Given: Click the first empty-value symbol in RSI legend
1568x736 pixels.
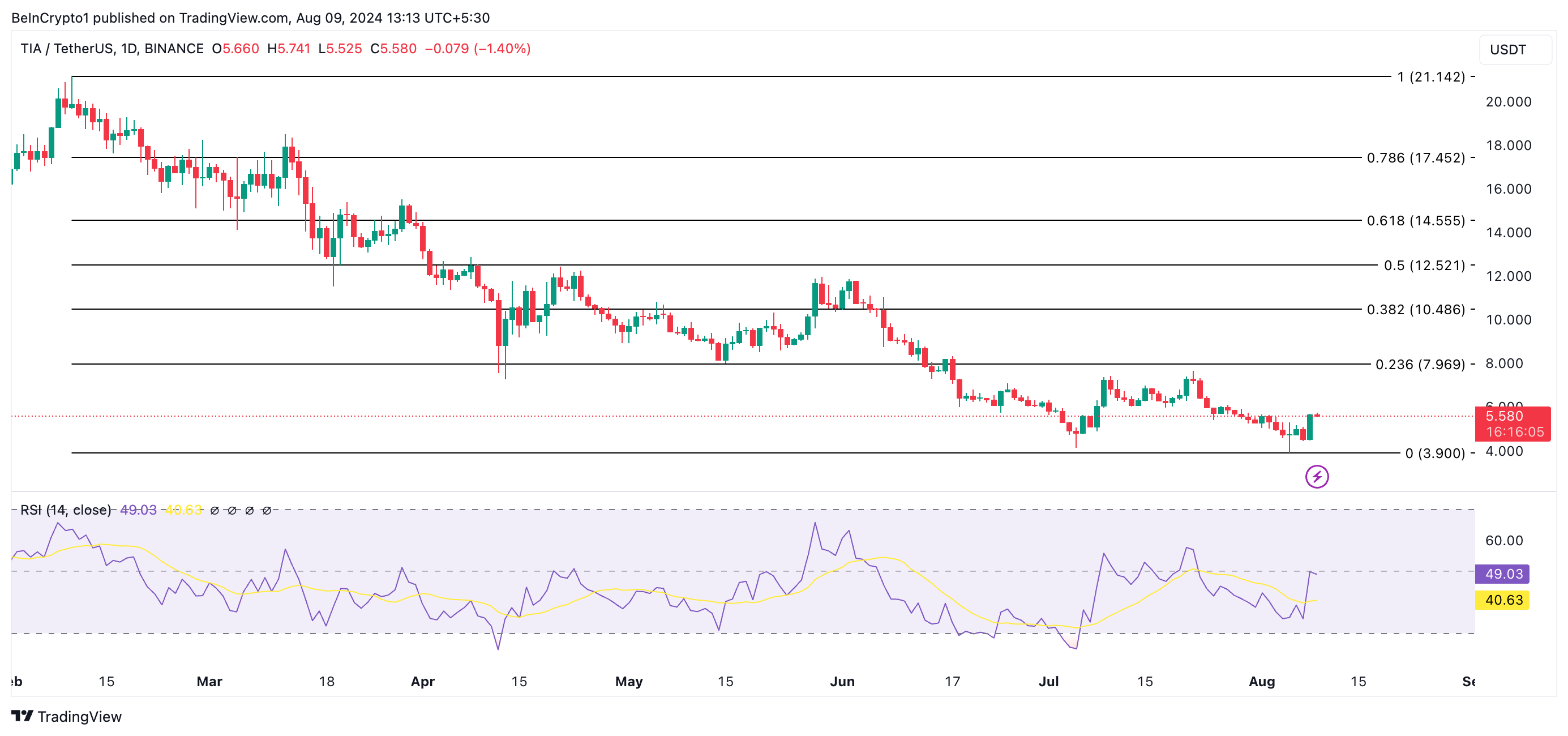Looking at the screenshot, I should pyautogui.click(x=215, y=510).
